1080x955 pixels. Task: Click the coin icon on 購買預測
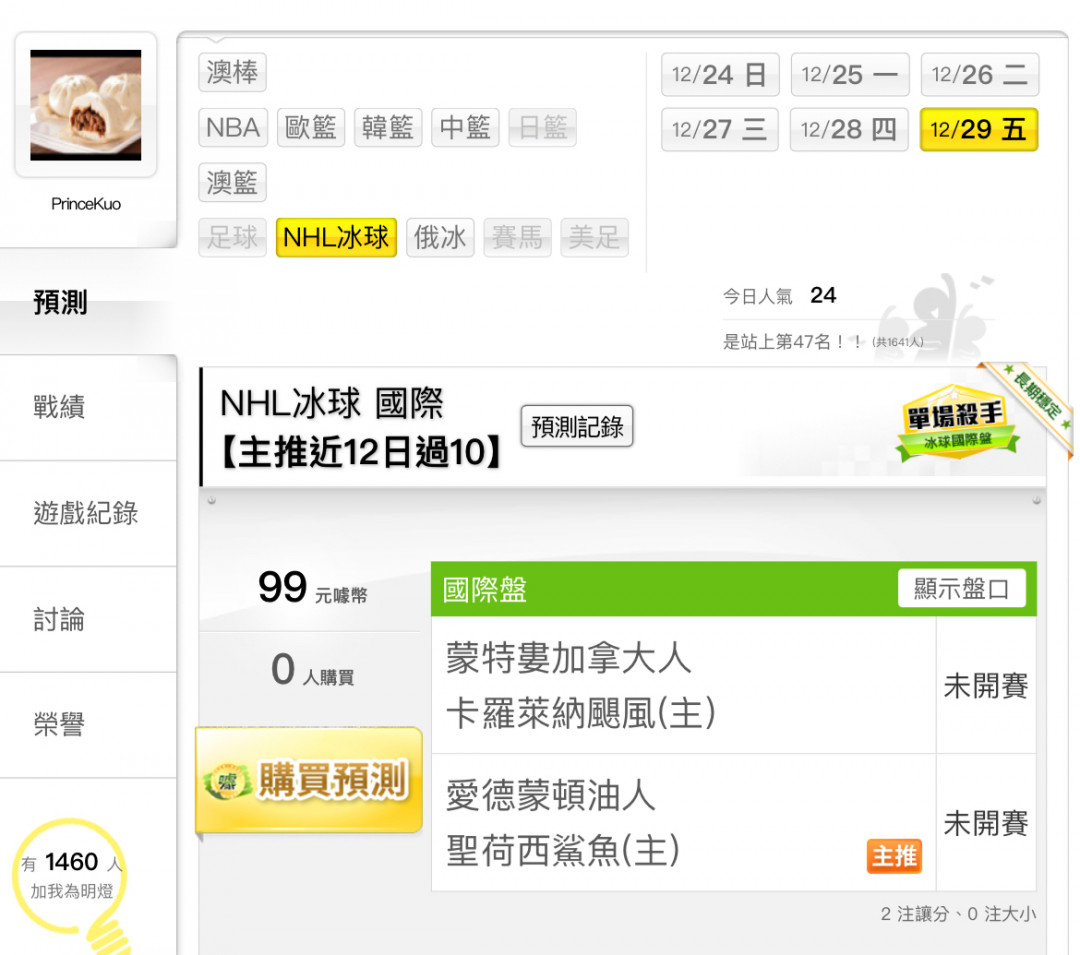(227, 782)
